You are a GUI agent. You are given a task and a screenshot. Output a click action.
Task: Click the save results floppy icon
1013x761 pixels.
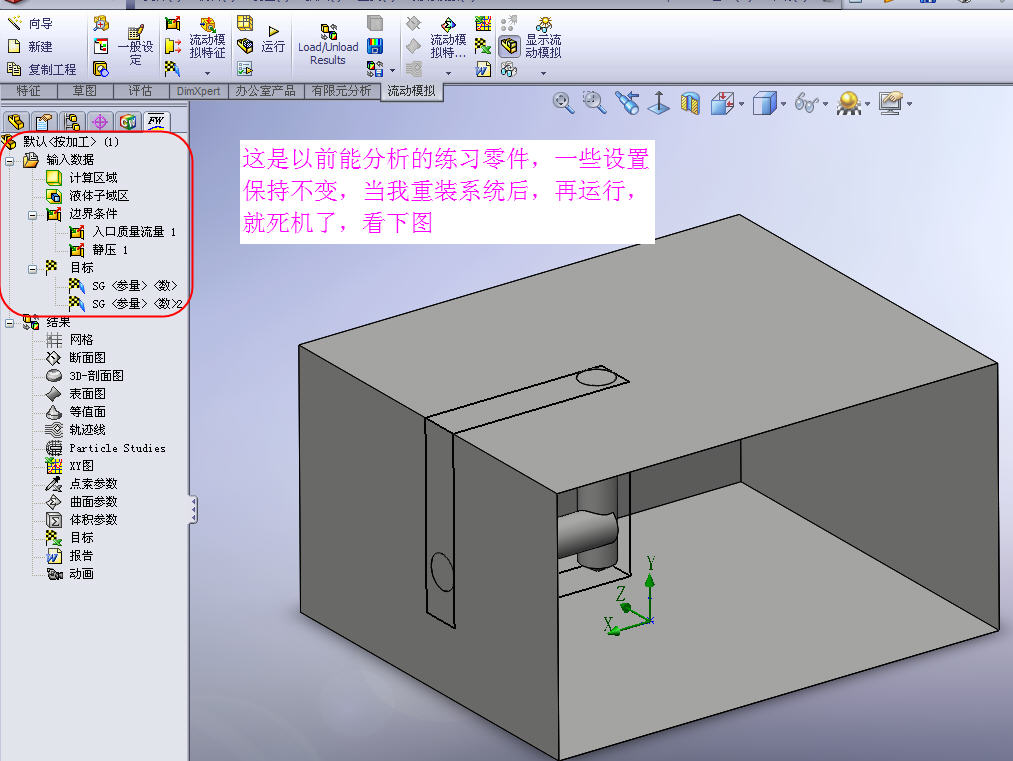[x=375, y=46]
